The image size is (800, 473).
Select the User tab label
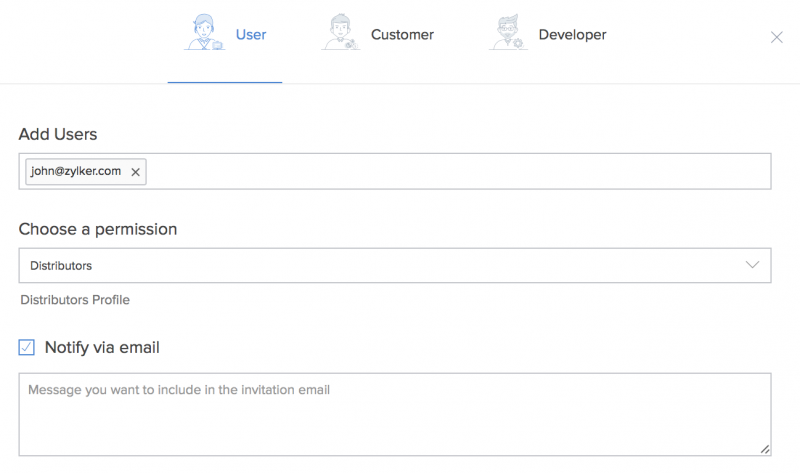pyautogui.click(x=251, y=35)
